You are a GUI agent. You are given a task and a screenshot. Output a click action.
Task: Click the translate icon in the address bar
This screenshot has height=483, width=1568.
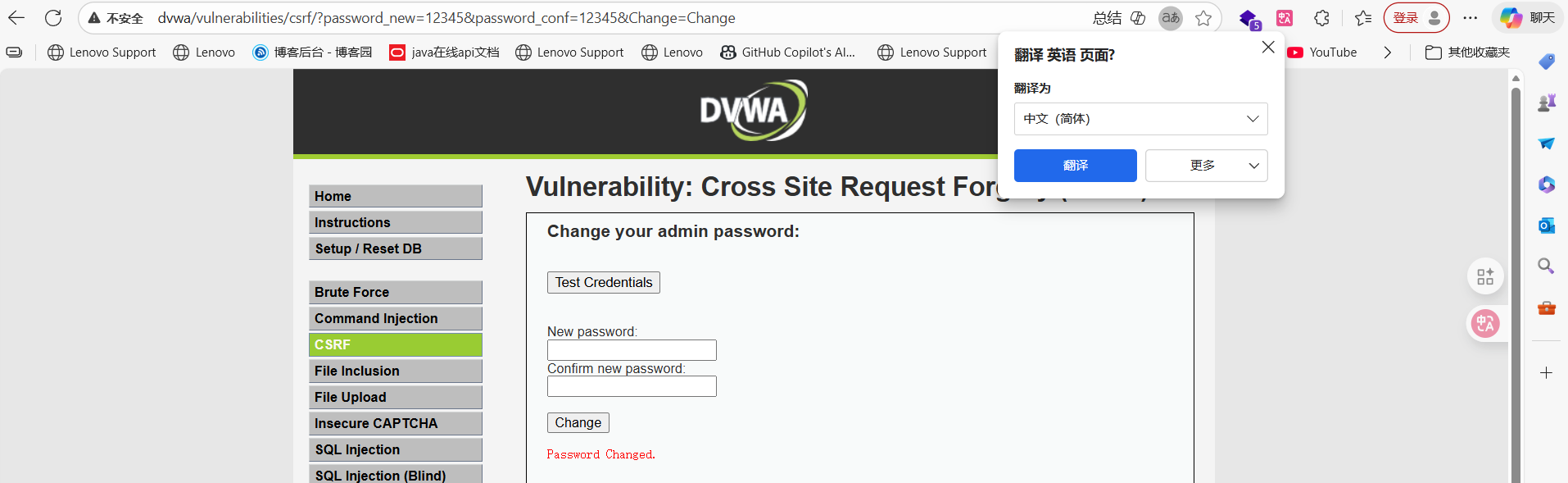[x=1171, y=18]
